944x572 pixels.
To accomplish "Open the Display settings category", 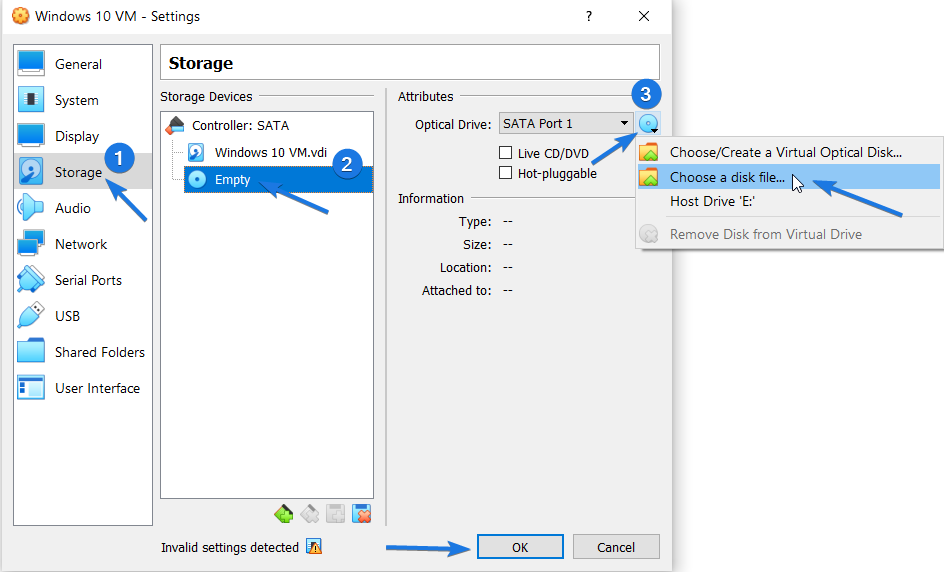I will 83,136.
